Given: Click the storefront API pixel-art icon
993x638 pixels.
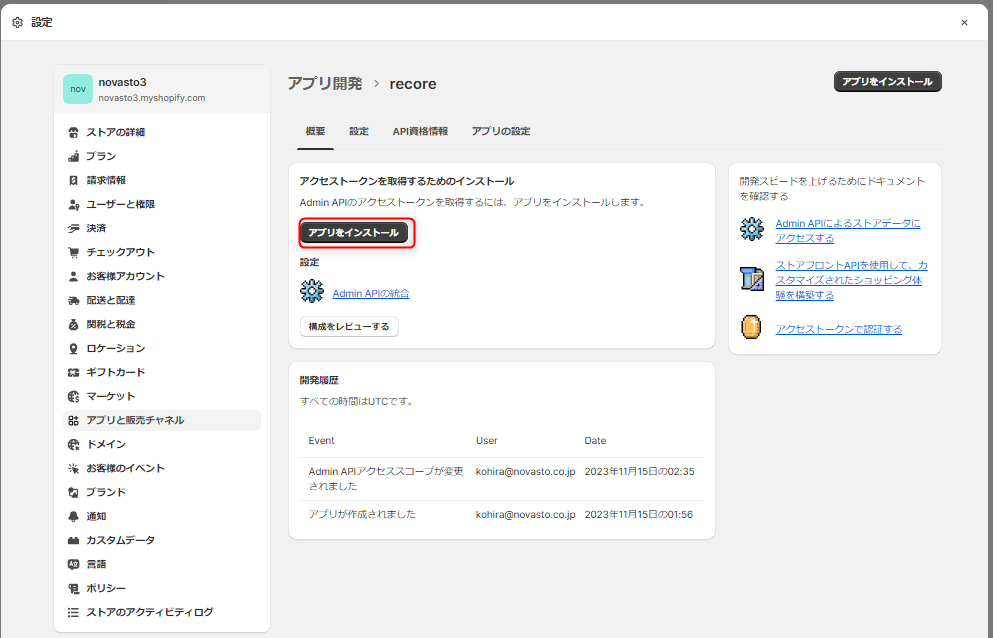Looking at the screenshot, I should click(x=752, y=279).
